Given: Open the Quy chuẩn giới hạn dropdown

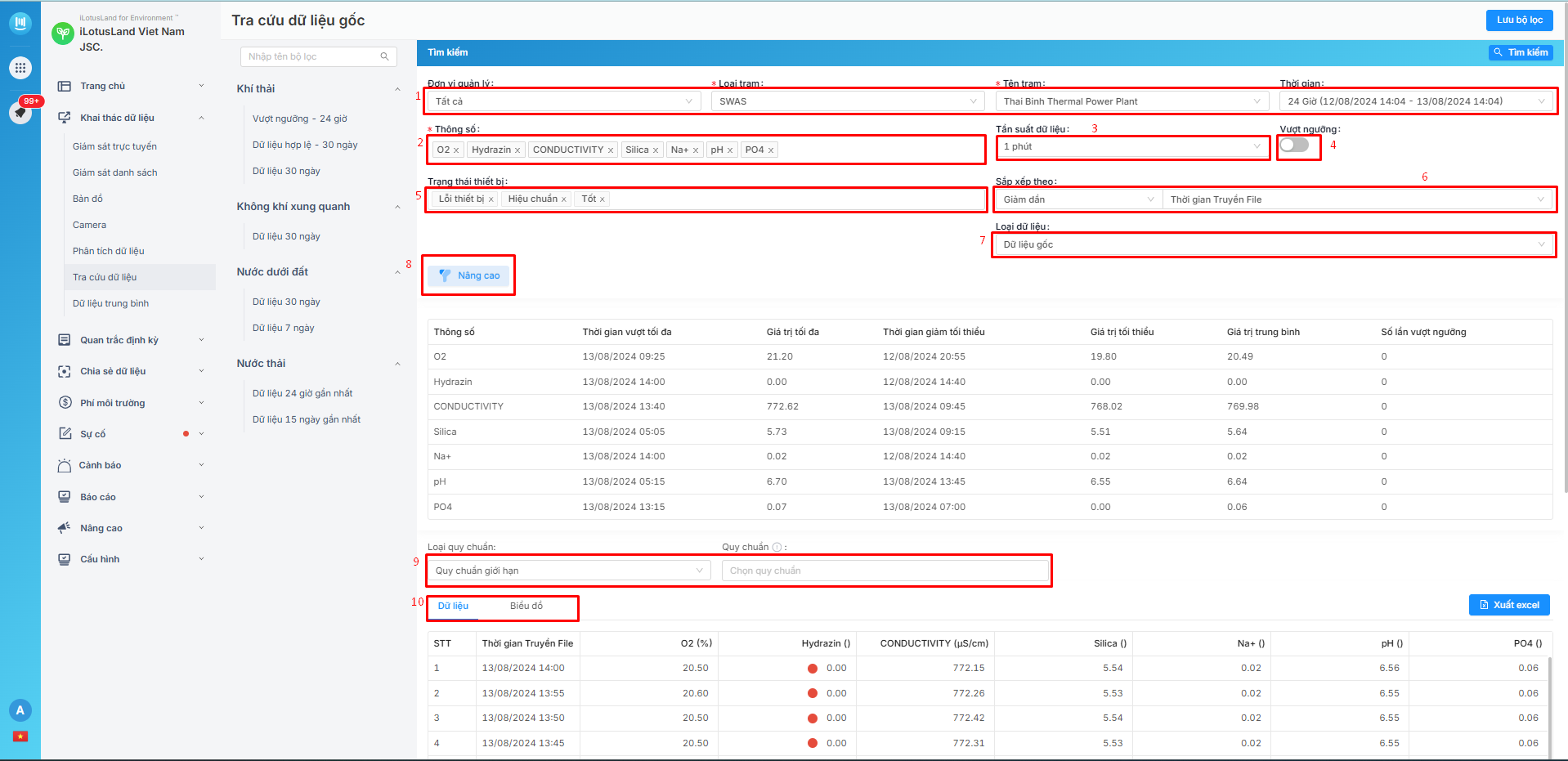Looking at the screenshot, I should (x=569, y=571).
